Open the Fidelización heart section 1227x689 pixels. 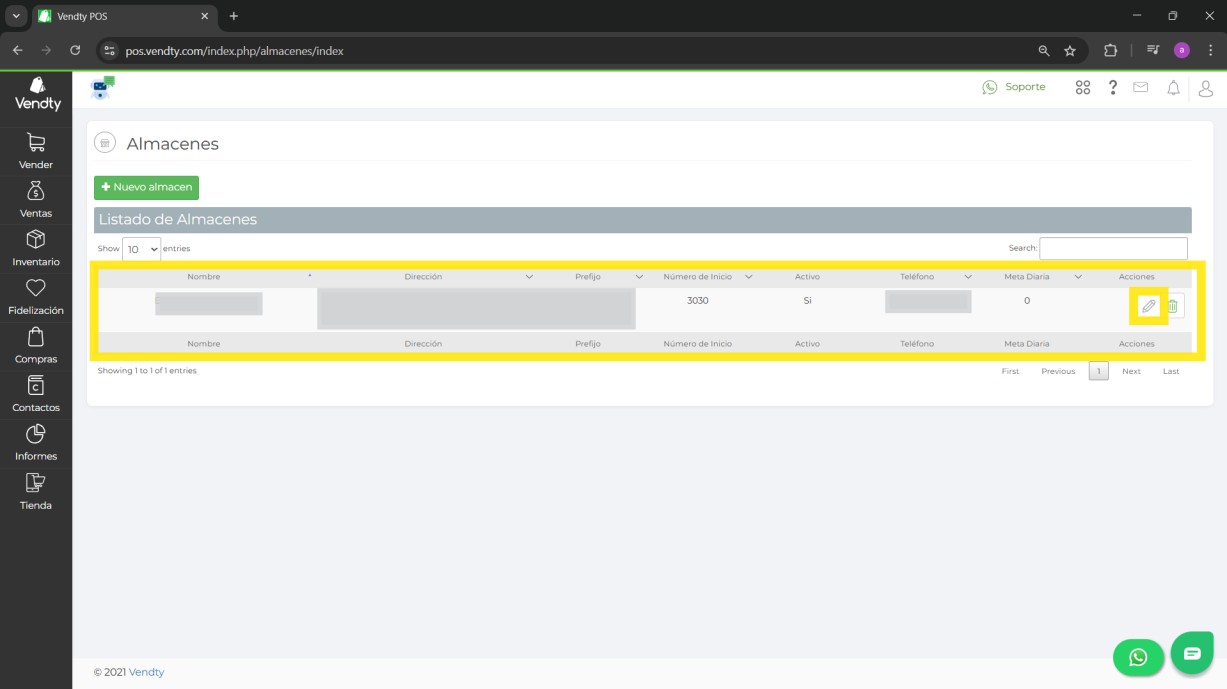(x=36, y=297)
